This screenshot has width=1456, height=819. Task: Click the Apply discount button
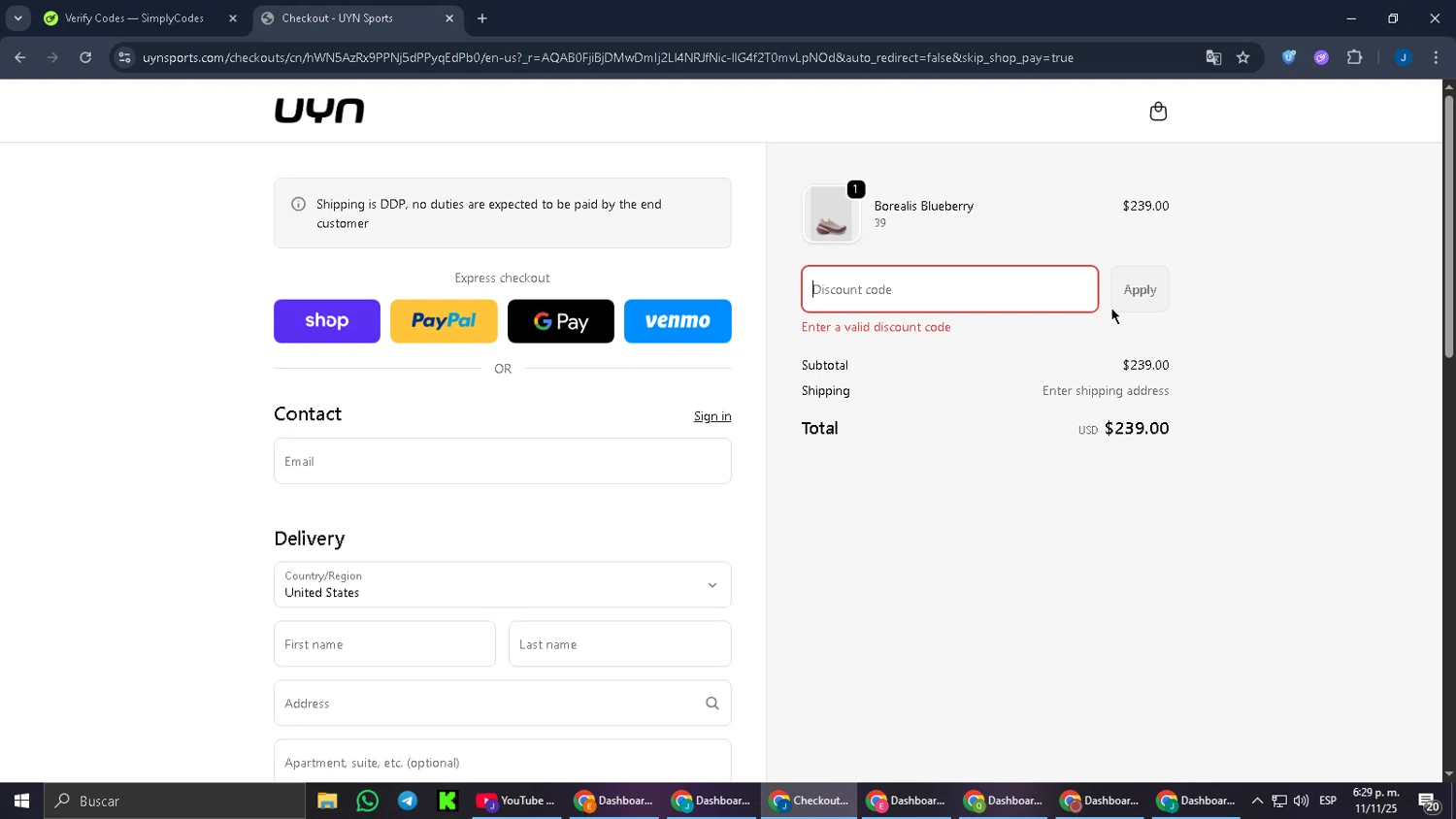(x=1140, y=289)
